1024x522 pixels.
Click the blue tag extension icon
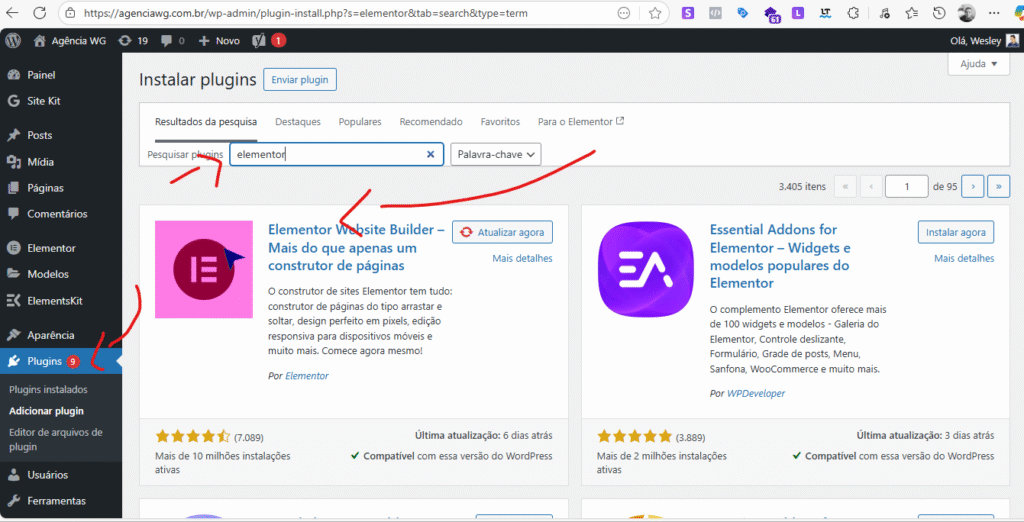(x=743, y=13)
